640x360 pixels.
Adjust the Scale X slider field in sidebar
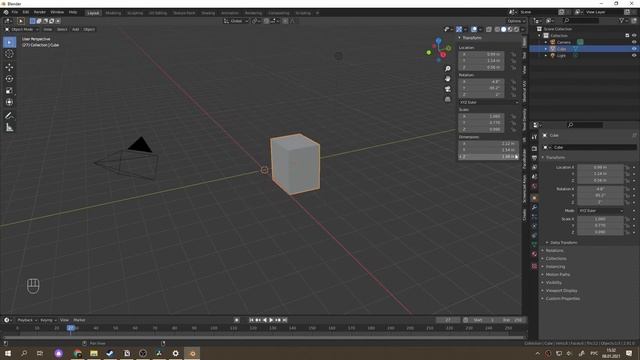(482, 116)
